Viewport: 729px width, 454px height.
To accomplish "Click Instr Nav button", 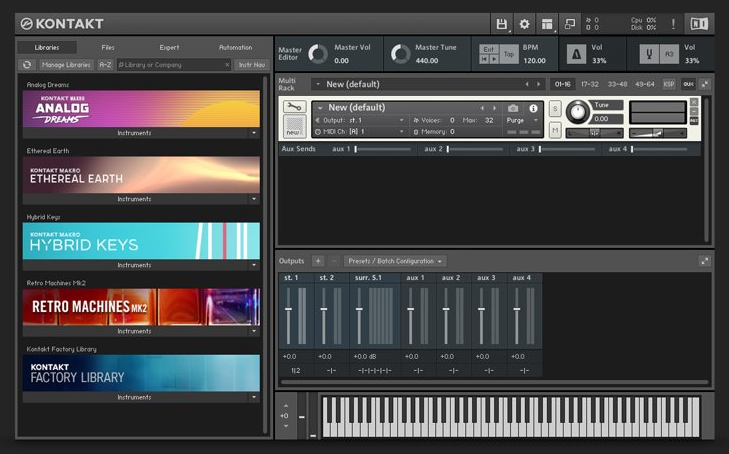I will pos(252,65).
